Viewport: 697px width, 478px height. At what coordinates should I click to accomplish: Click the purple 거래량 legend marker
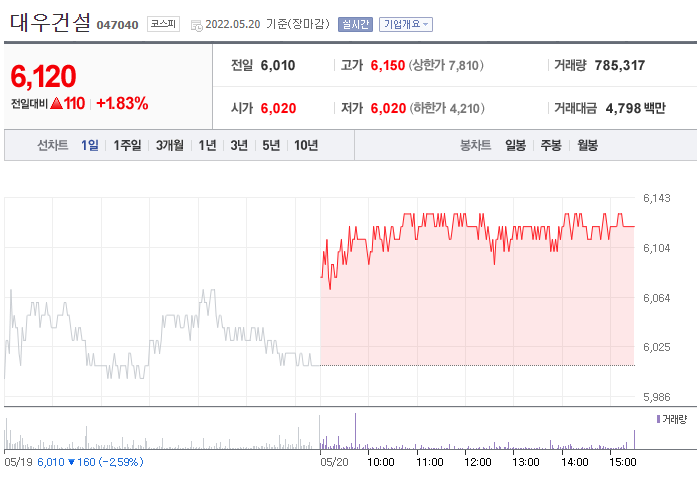658,419
